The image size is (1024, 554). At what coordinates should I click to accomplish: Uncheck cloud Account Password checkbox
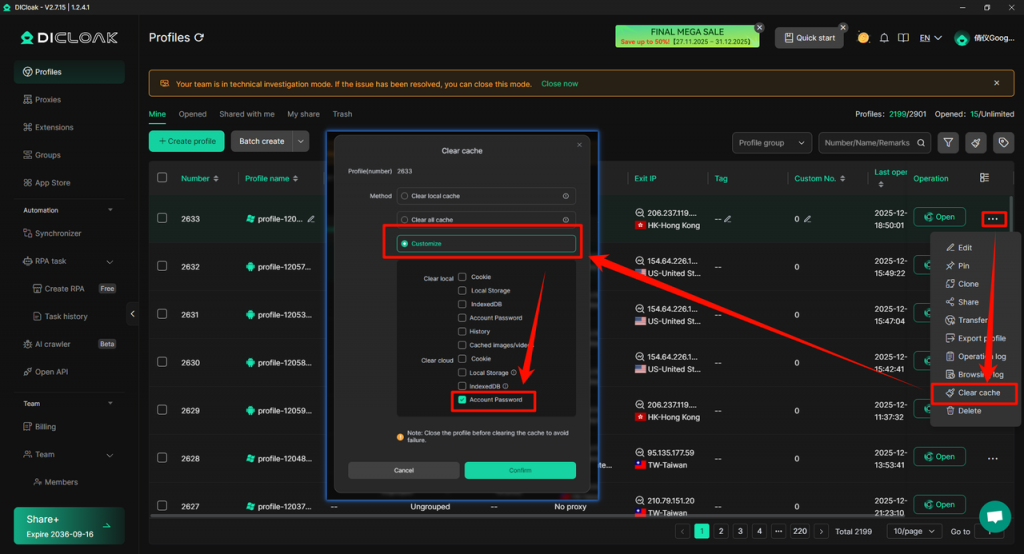click(x=462, y=400)
